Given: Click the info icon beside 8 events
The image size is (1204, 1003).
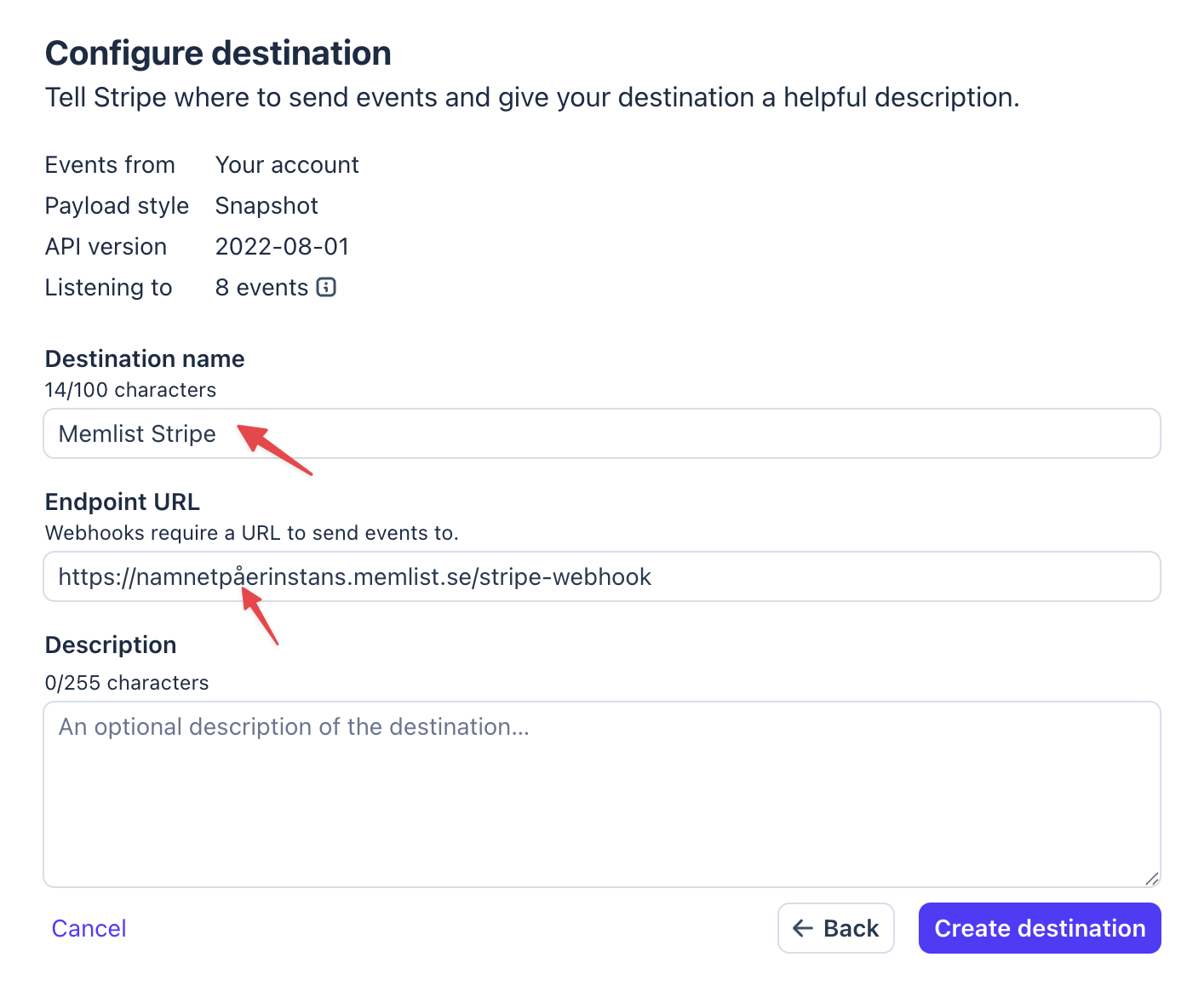Looking at the screenshot, I should tap(326, 287).
